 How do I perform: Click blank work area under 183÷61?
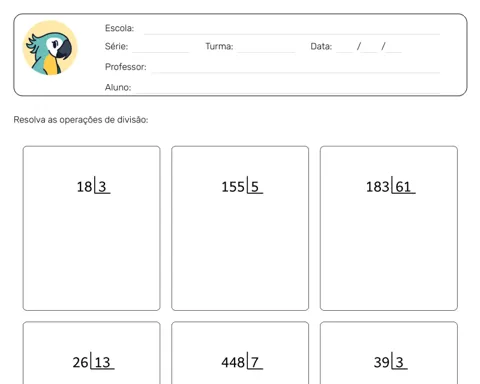coord(389,253)
